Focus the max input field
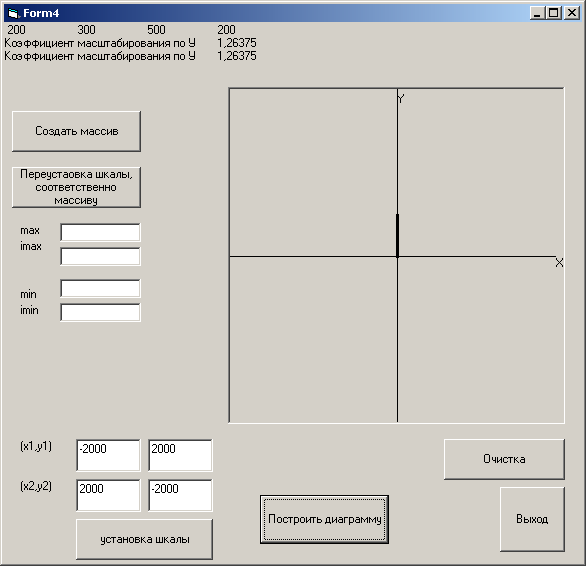Image resolution: width=586 pixels, height=566 pixels. (100, 233)
